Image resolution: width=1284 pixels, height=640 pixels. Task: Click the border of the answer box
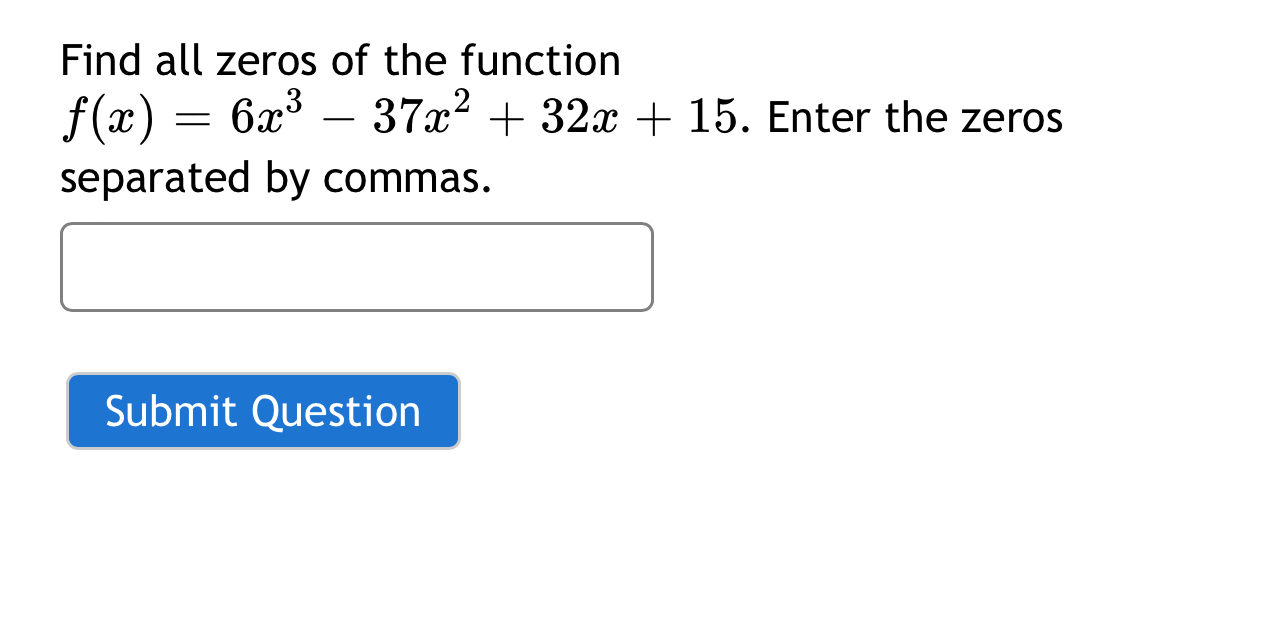pos(356,224)
